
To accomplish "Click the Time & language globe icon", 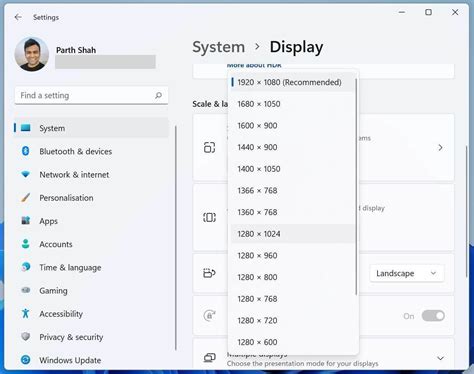I will (x=26, y=267).
